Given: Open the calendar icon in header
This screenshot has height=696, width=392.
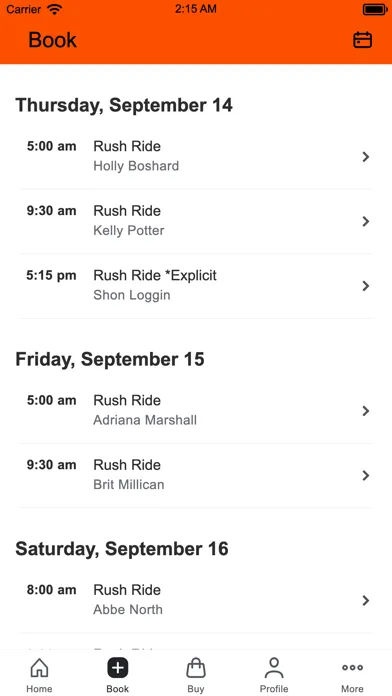Looking at the screenshot, I should pyautogui.click(x=362, y=40).
